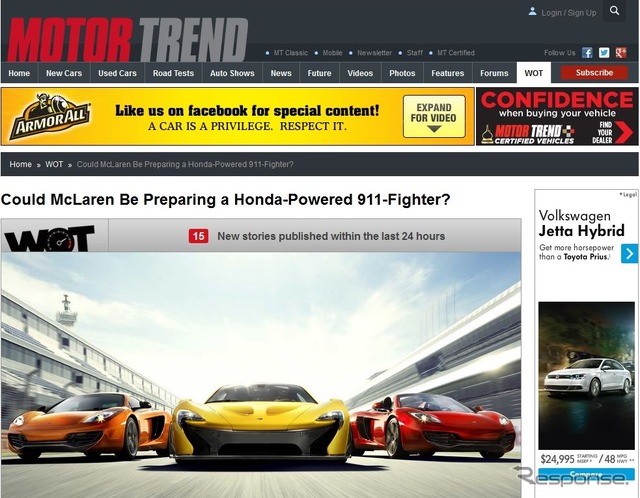Click the Compare button in Jetta ad
The height and width of the screenshot is (498, 640).
(586, 474)
